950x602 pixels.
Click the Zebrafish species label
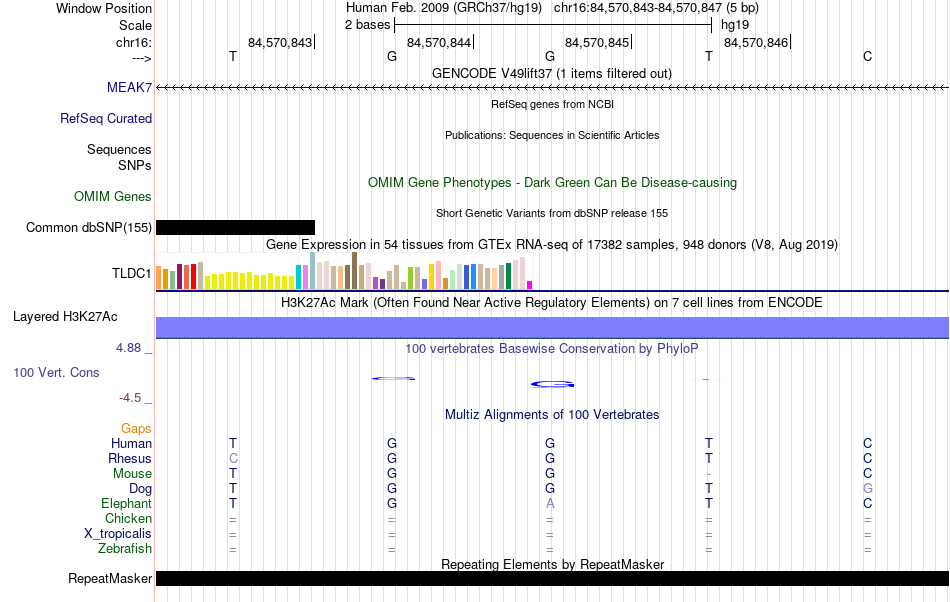[x=125, y=548]
